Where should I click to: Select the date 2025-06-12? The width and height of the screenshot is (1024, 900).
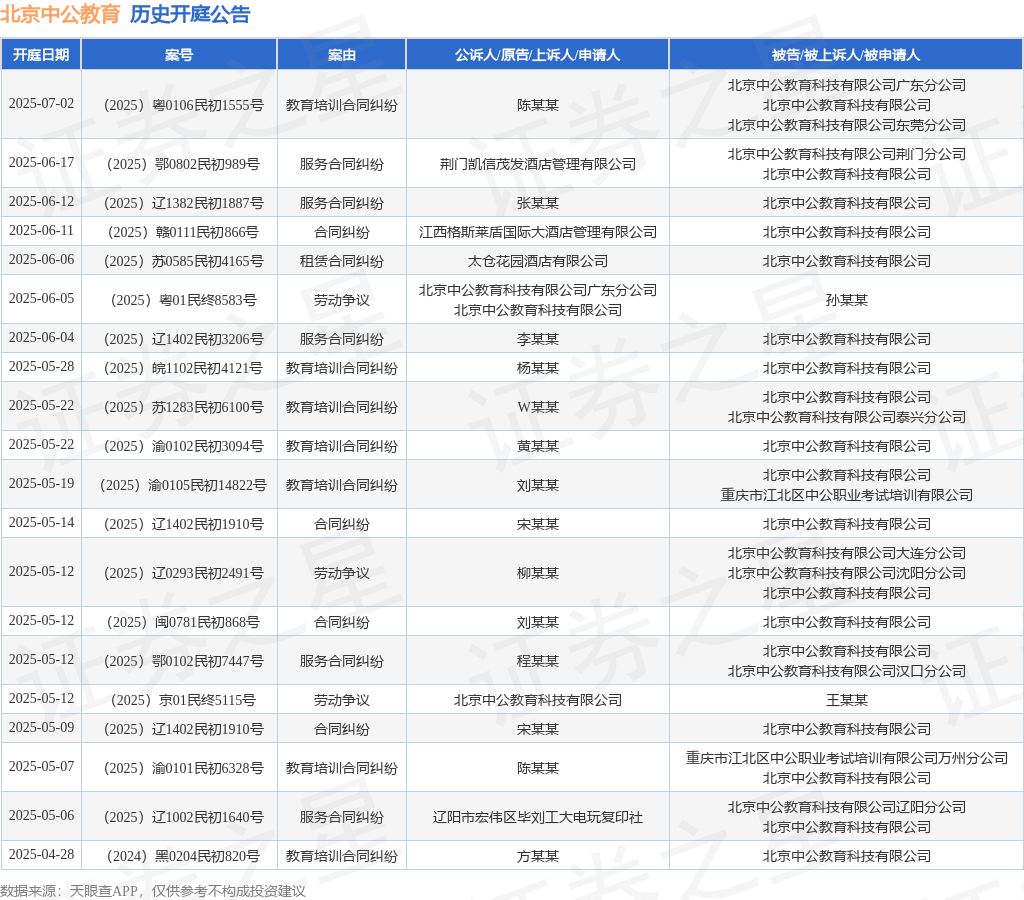41,201
